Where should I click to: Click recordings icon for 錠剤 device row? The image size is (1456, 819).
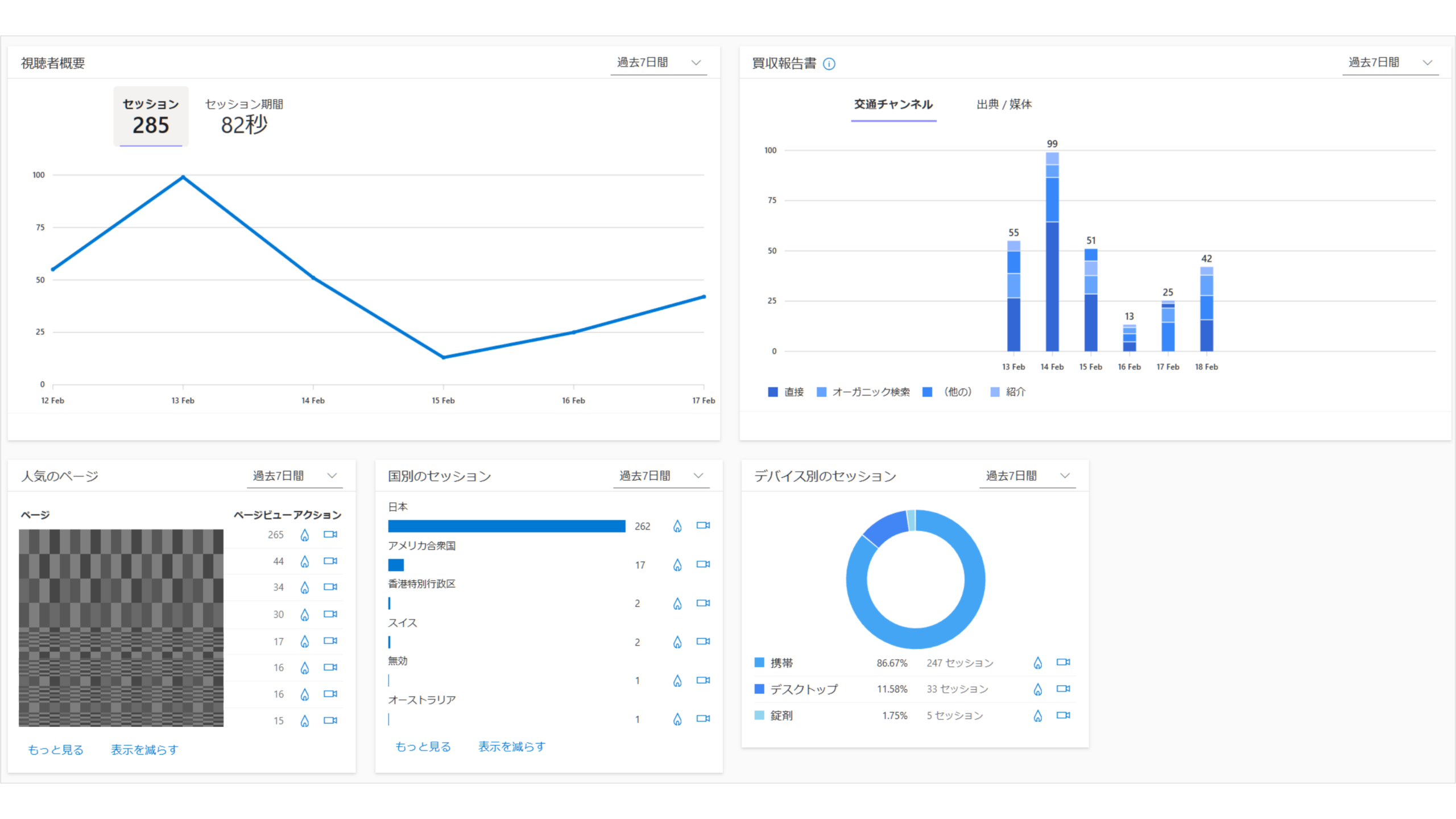(1063, 715)
